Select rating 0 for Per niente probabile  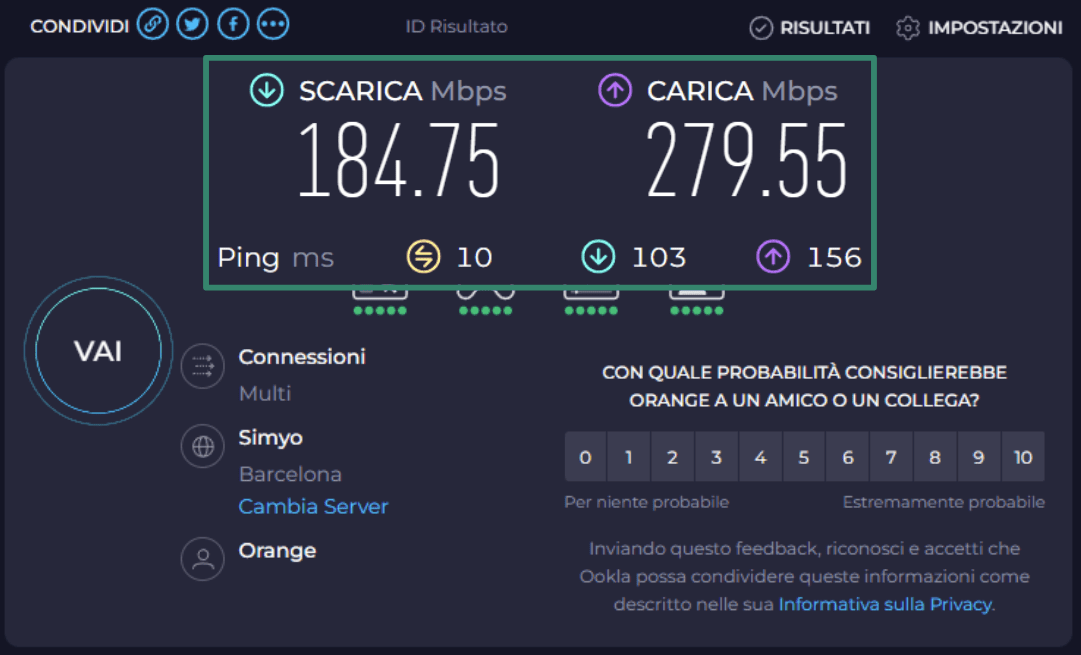(585, 457)
